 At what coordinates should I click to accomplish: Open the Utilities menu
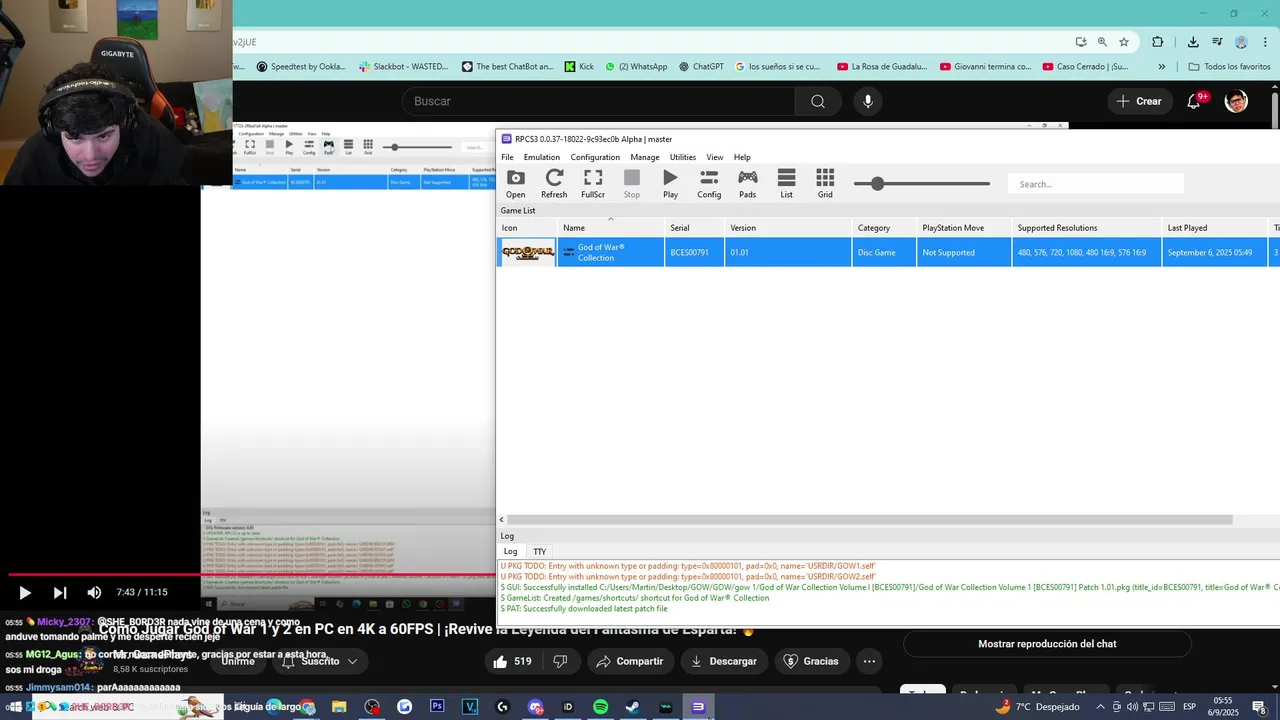[x=683, y=157]
